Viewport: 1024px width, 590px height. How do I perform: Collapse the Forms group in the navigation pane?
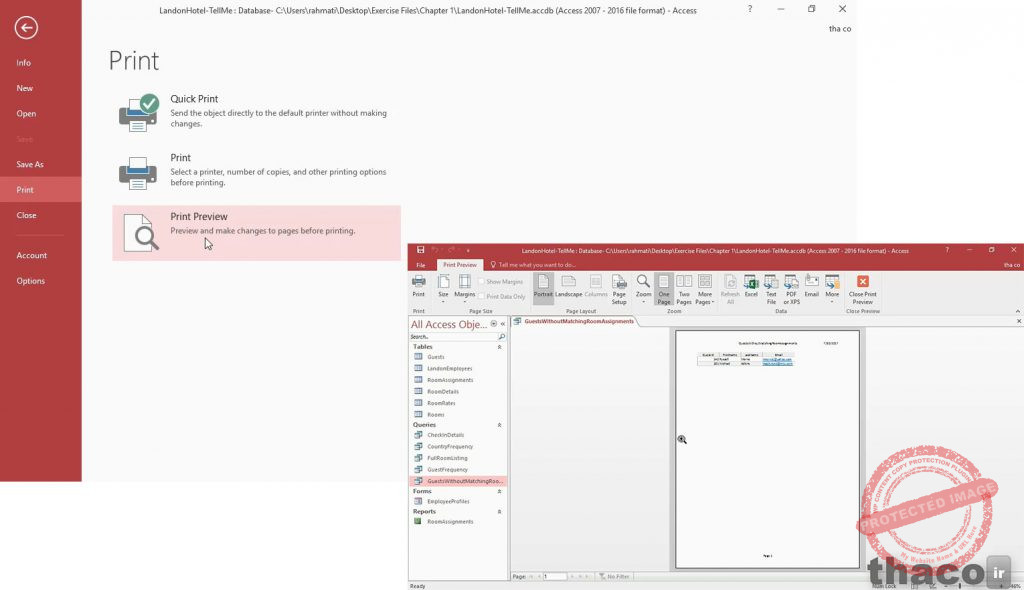[500, 491]
